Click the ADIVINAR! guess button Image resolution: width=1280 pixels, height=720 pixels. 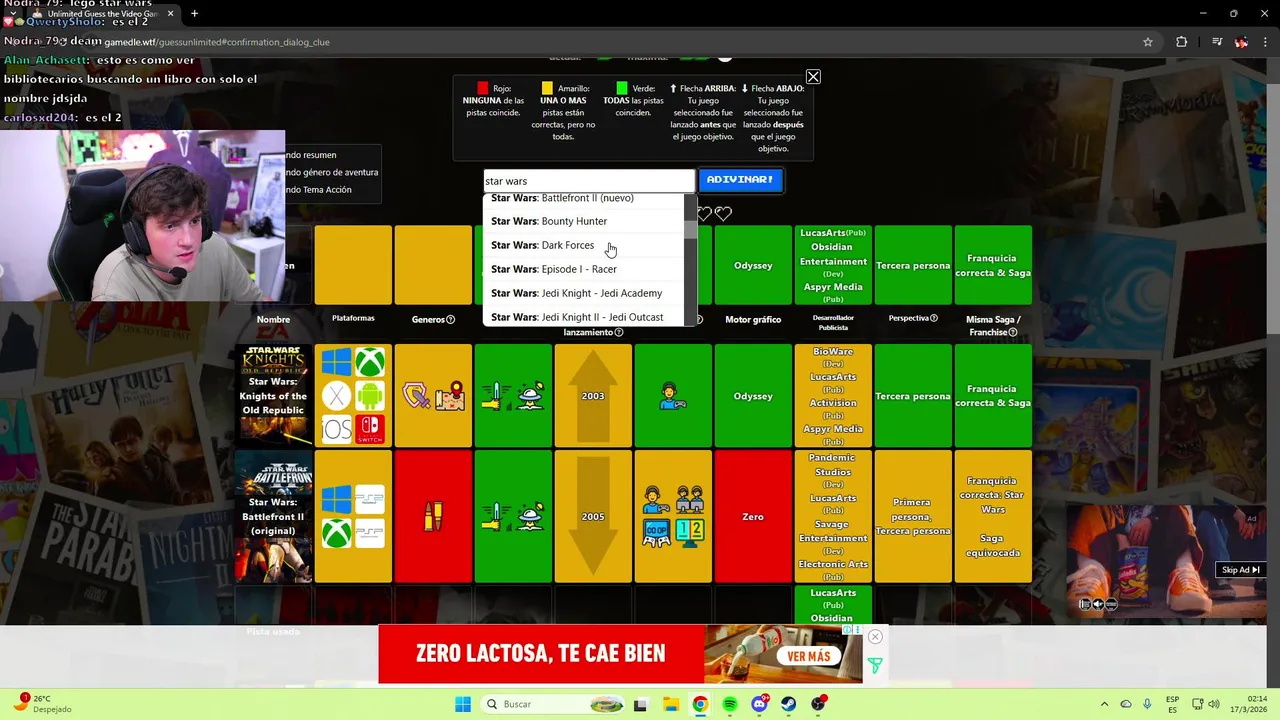[740, 180]
